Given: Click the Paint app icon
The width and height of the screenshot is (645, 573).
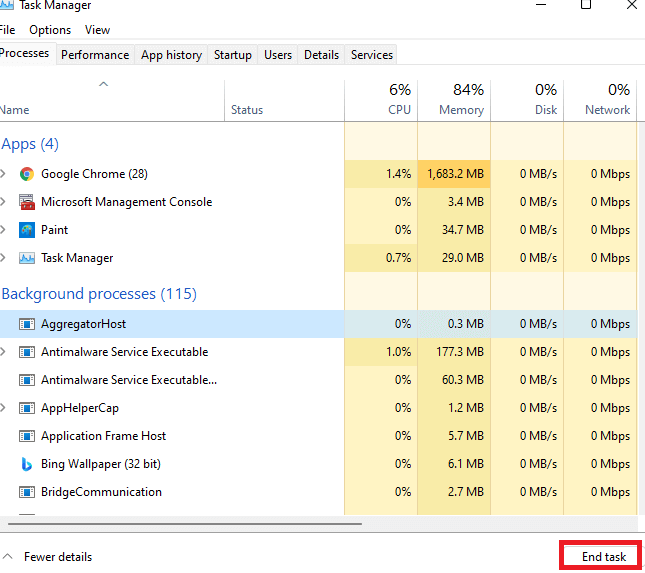Looking at the screenshot, I should tap(27, 230).
